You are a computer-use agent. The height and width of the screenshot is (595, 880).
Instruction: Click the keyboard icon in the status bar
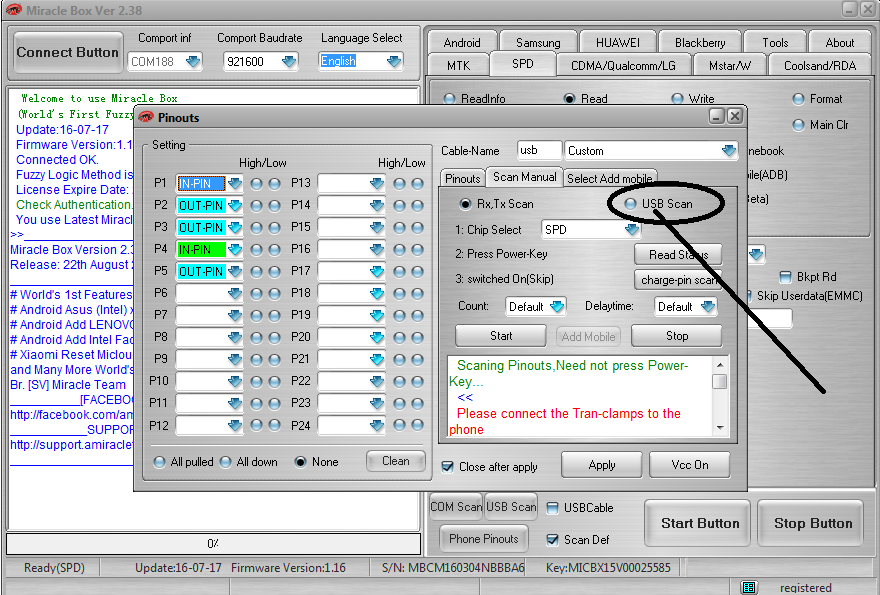click(748, 588)
